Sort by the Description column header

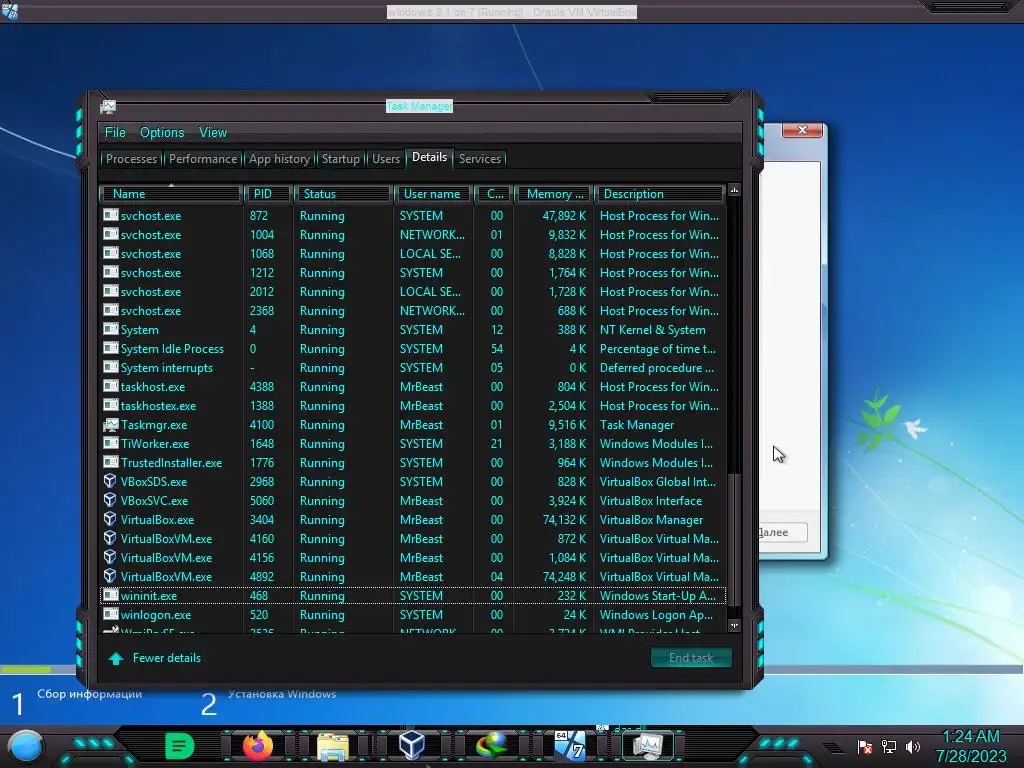(659, 194)
